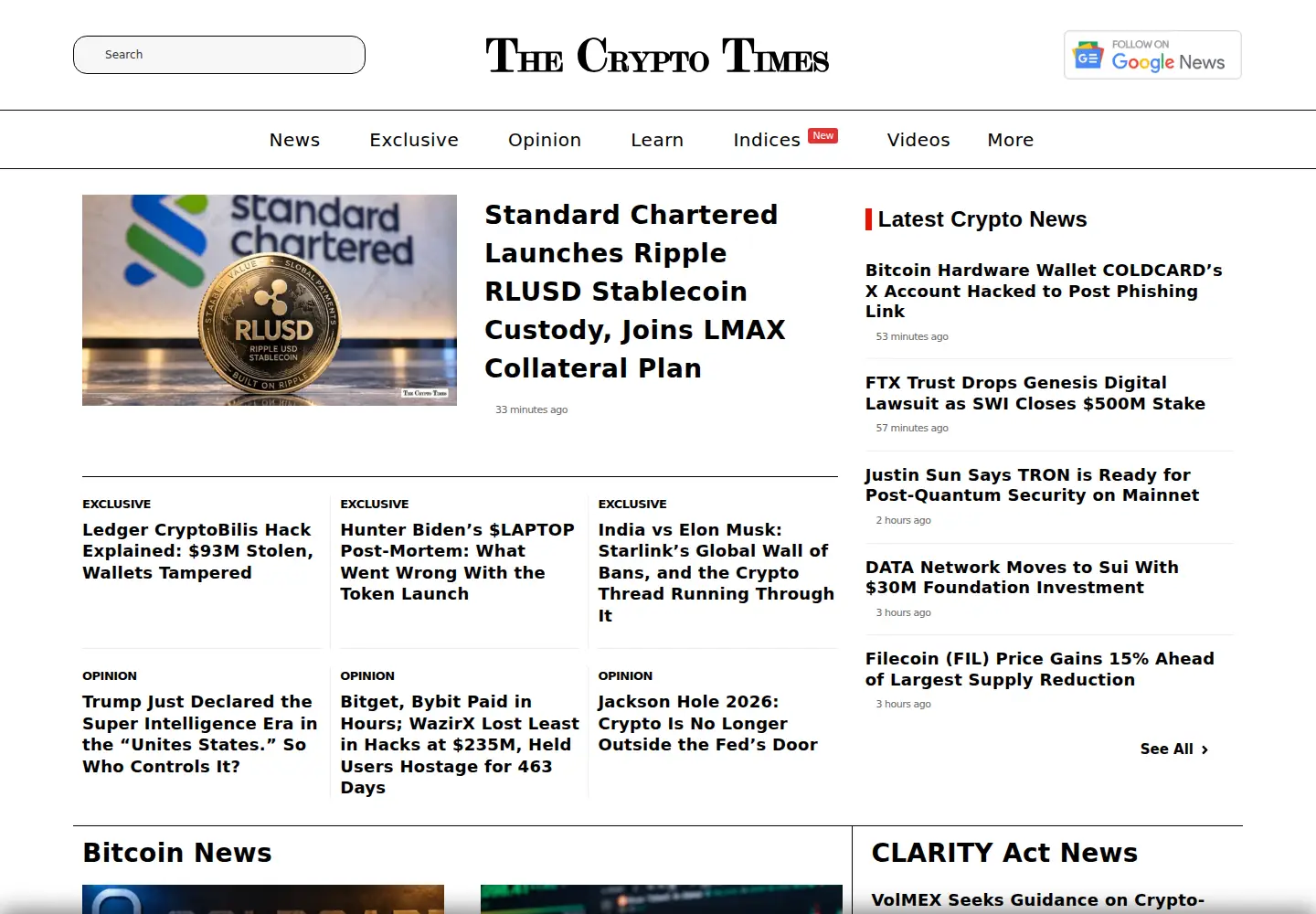Viewport: 1316px width, 914px height.
Task: Click the See All chevron arrow
Action: (x=1205, y=749)
